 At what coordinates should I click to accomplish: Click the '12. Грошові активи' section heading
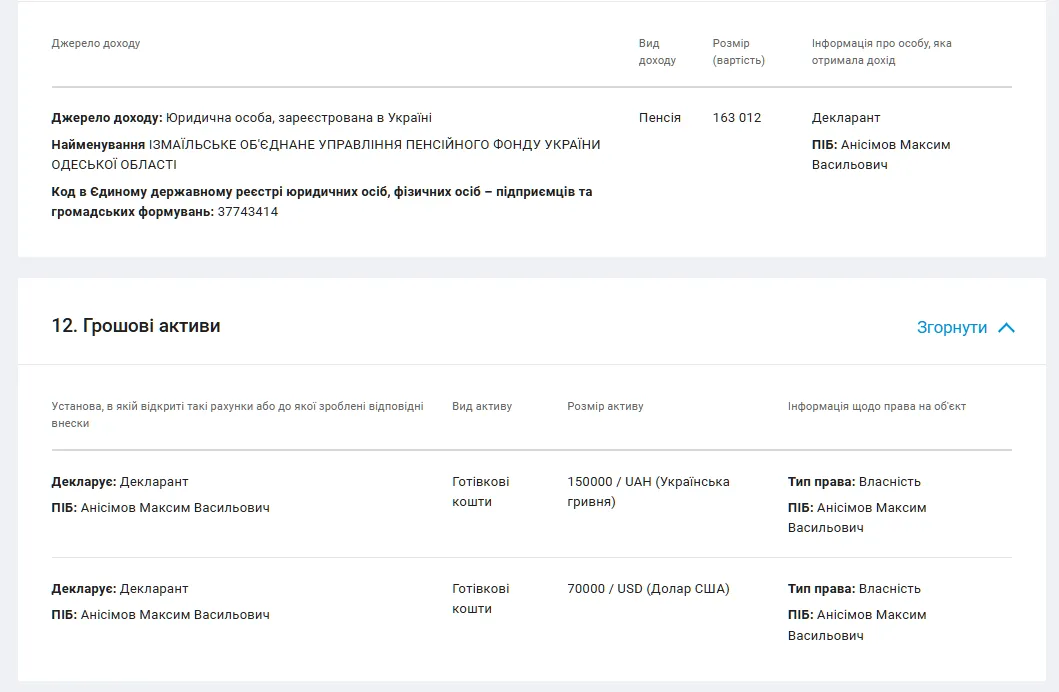(x=136, y=326)
